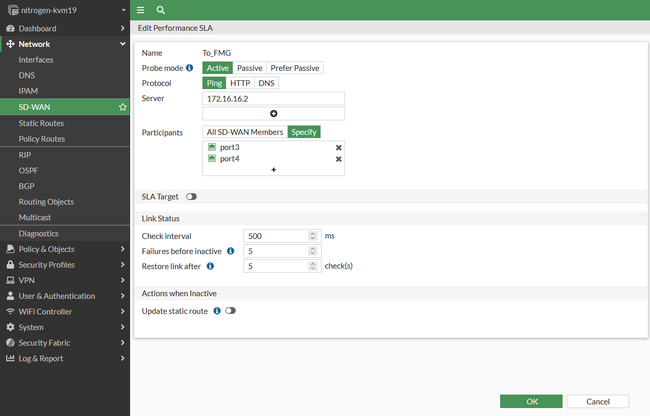Click the favorite star next to SD-WAN
This screenshot has width=650, height=416.
122,106
